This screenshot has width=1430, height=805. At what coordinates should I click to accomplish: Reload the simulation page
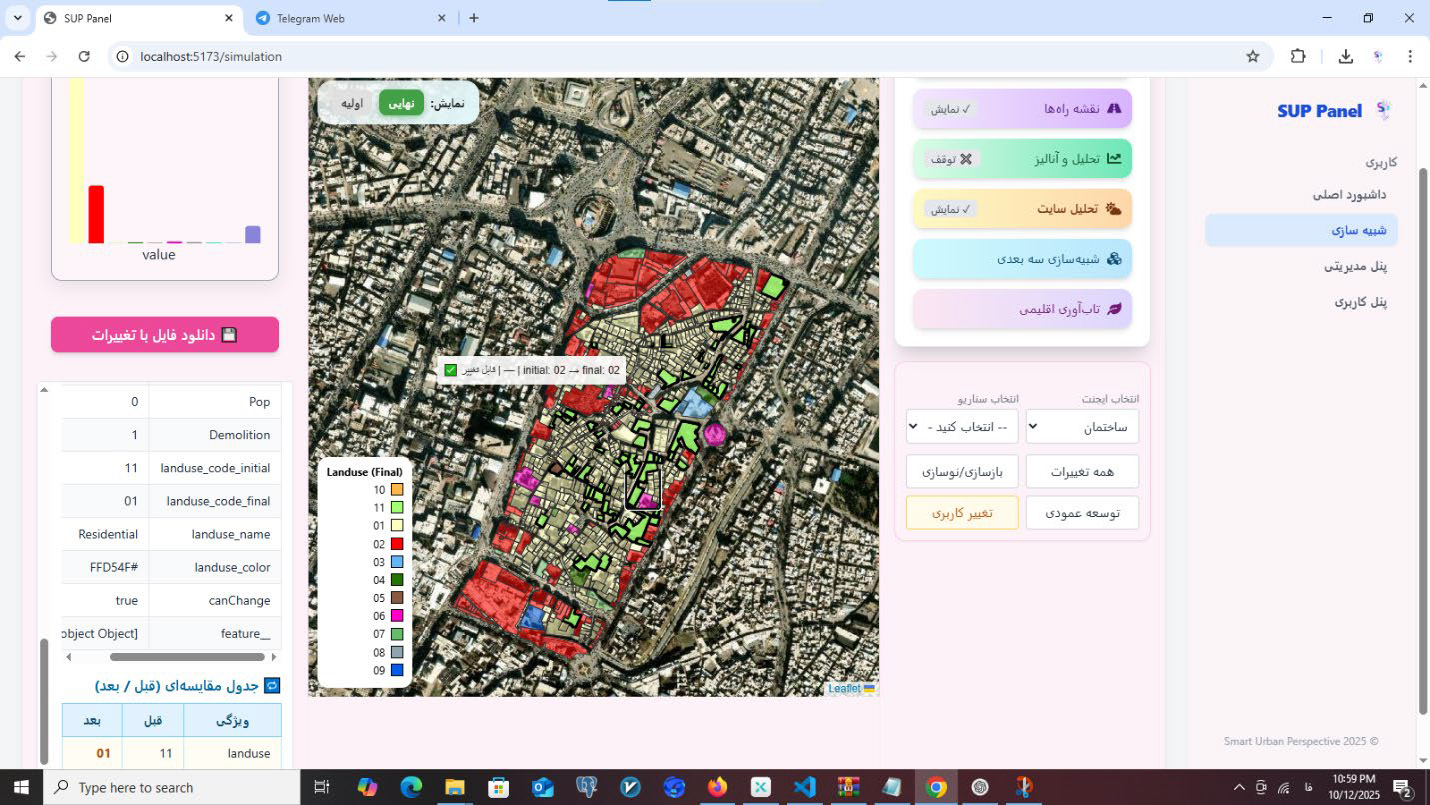tap(84, 56)
